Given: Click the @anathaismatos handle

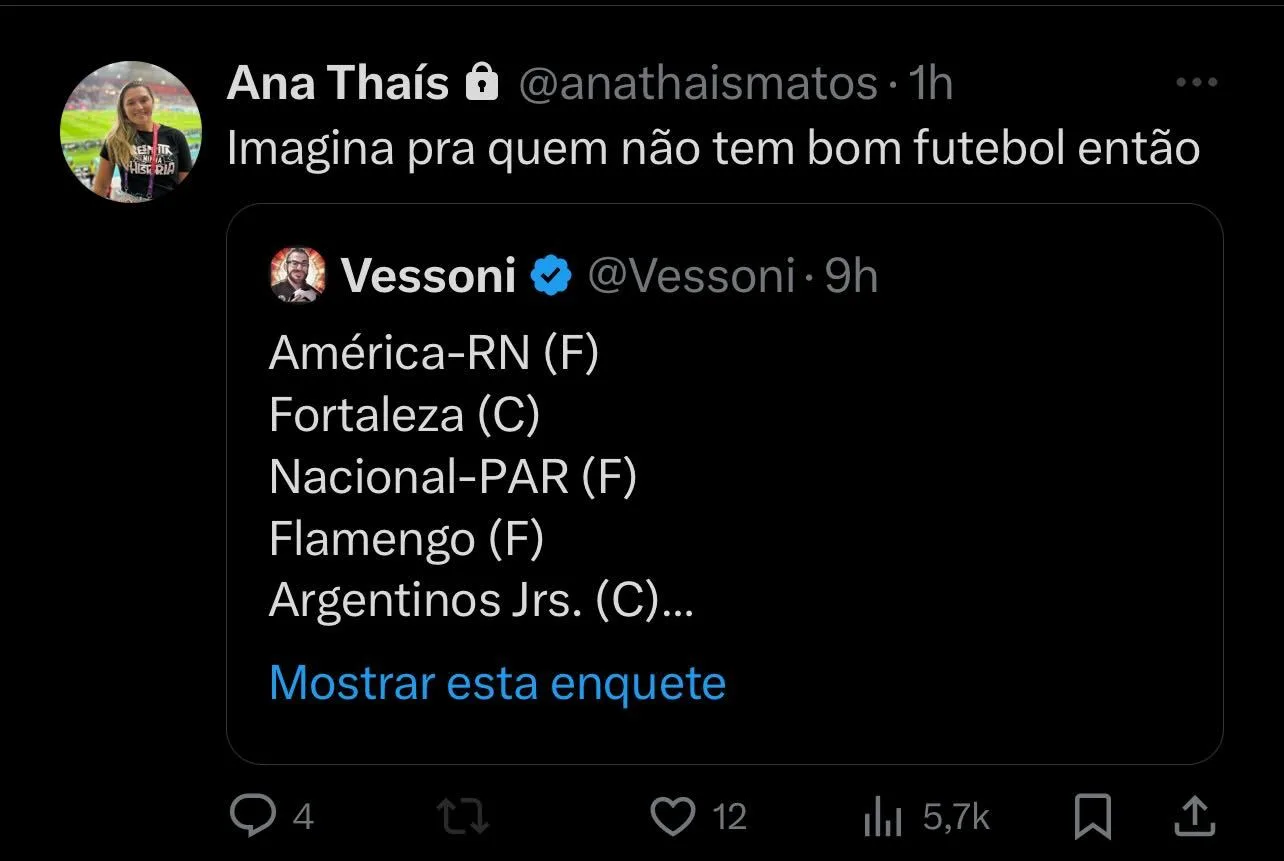Looking at the screenshot, I should pos(698,83).
